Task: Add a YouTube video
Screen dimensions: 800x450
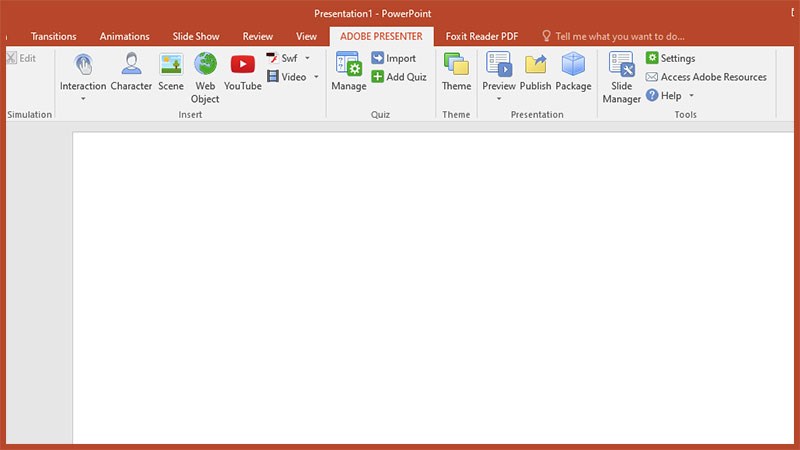Action: coord(242,71)
